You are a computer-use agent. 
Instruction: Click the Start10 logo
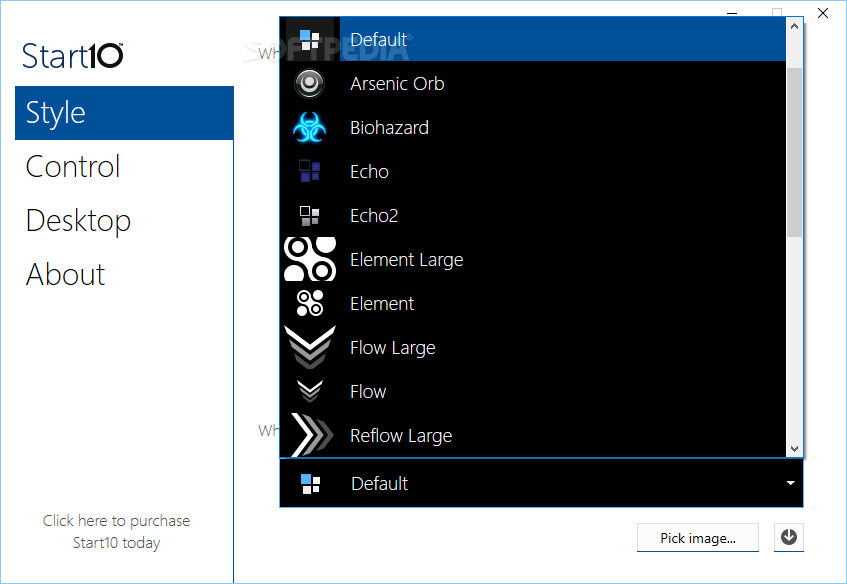(x=72, y=56)
